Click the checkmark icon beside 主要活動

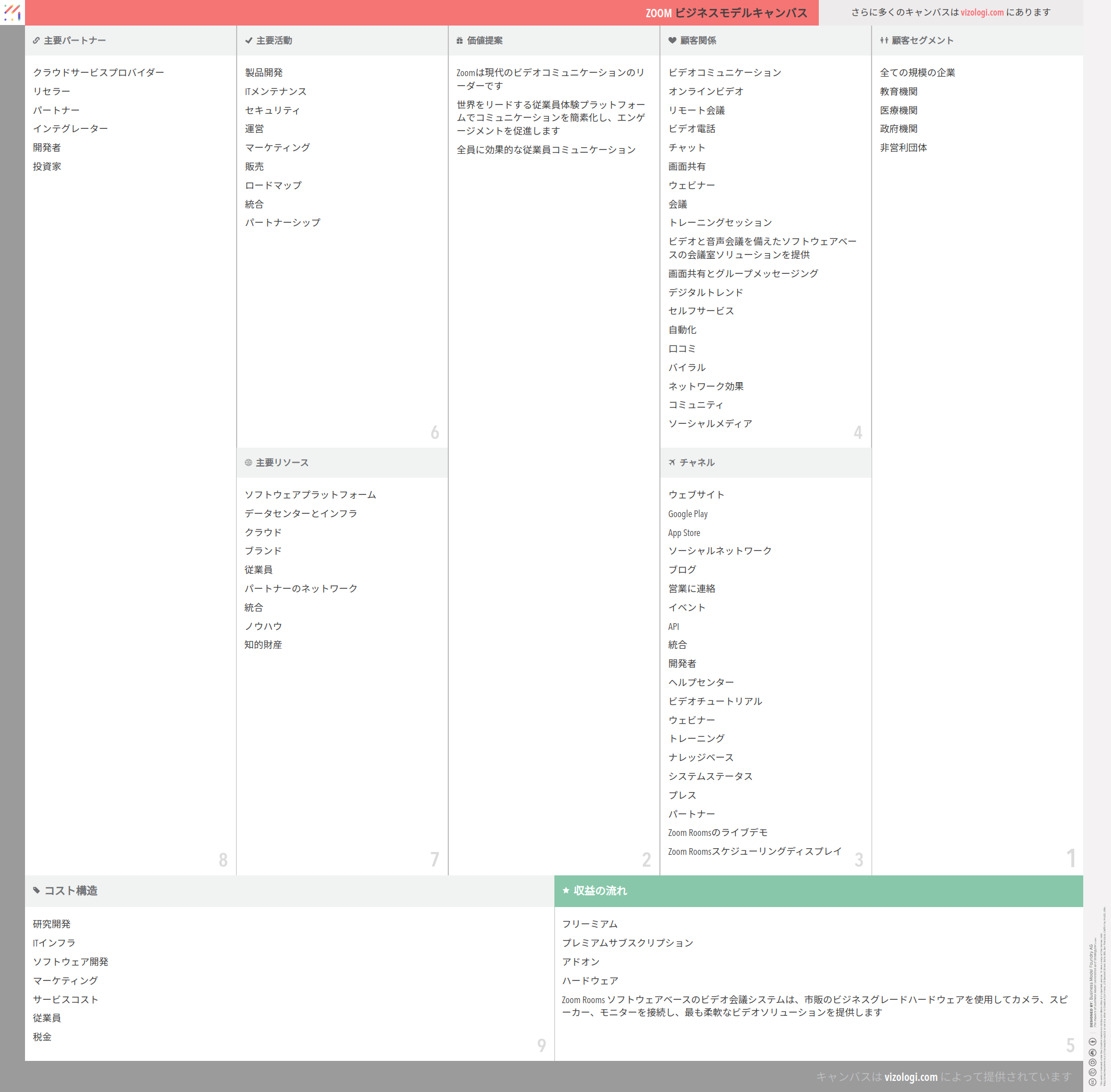tap(248, 41)
